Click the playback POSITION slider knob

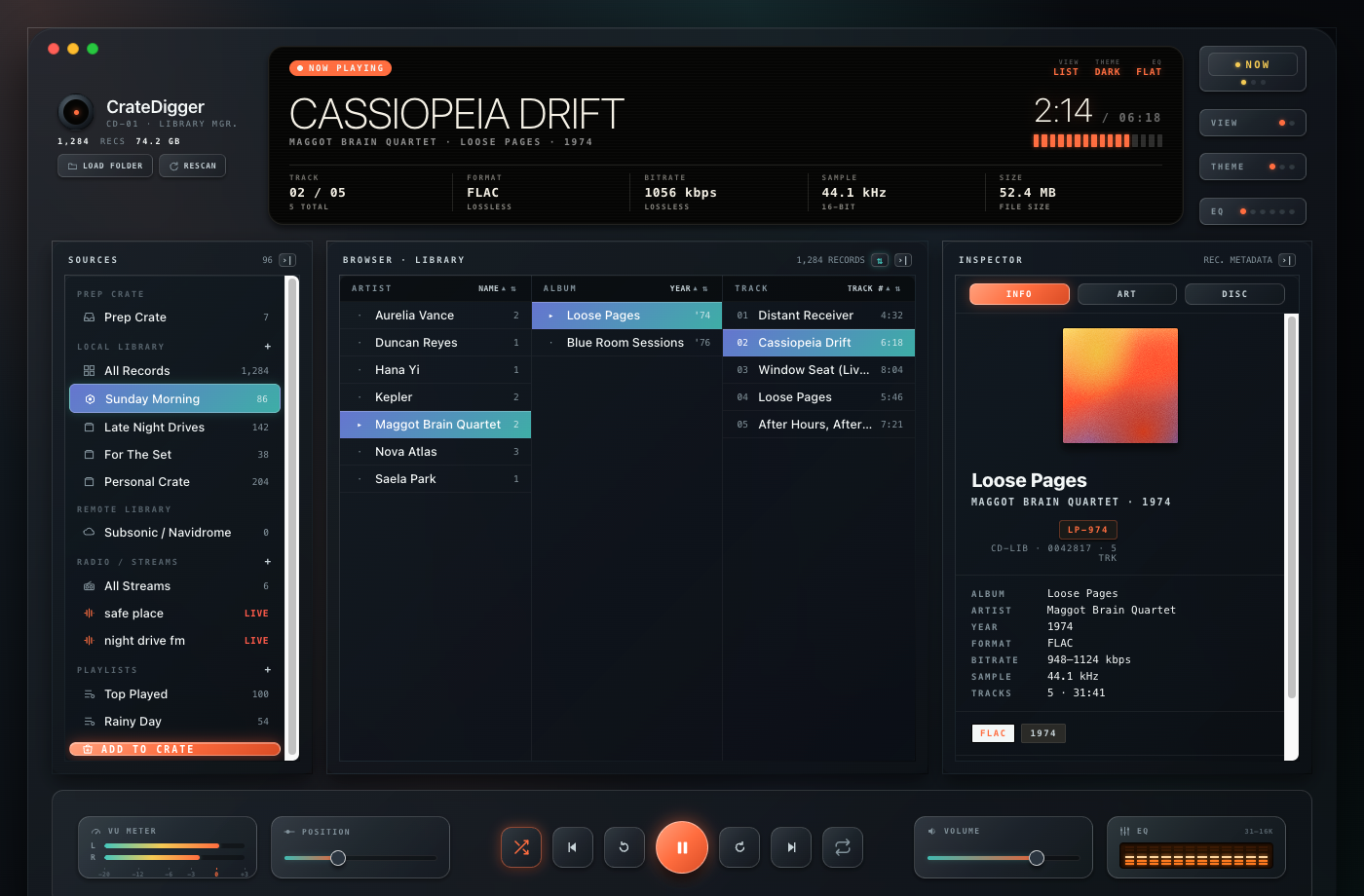pos(338,858)
